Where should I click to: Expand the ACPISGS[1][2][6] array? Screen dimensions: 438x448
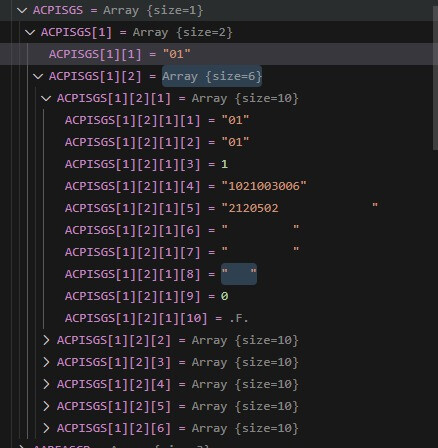pyautogui.click(x=46, y=428)
